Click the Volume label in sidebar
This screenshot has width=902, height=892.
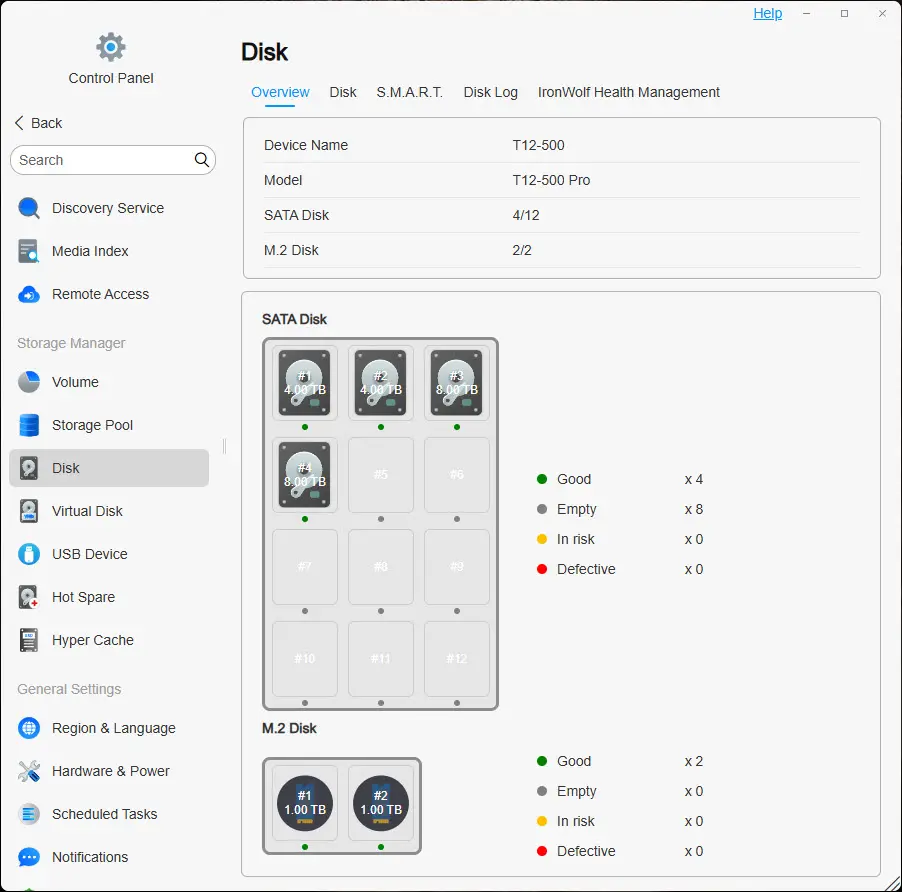75,382
